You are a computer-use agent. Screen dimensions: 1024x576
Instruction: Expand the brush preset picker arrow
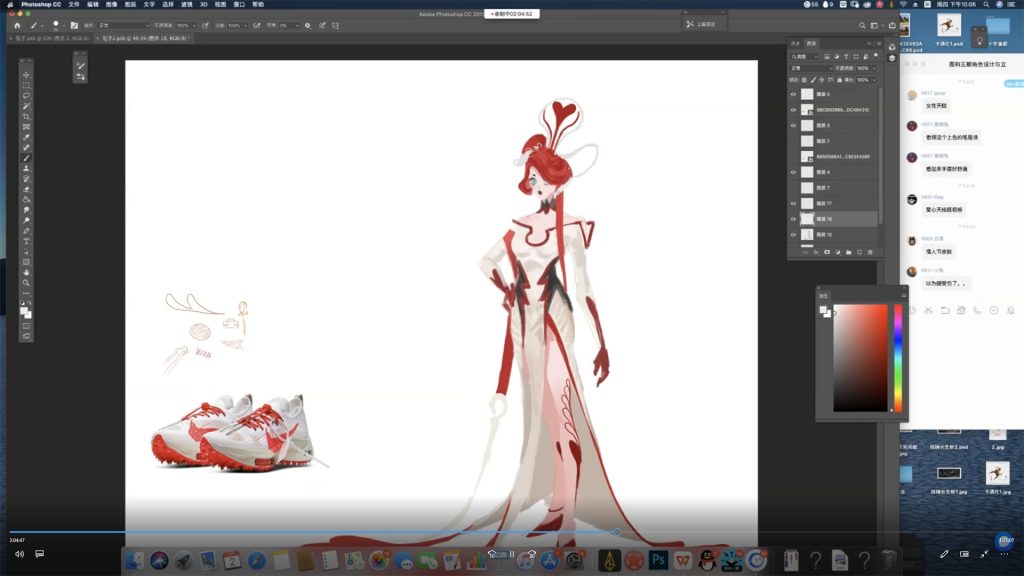(64, 25)
